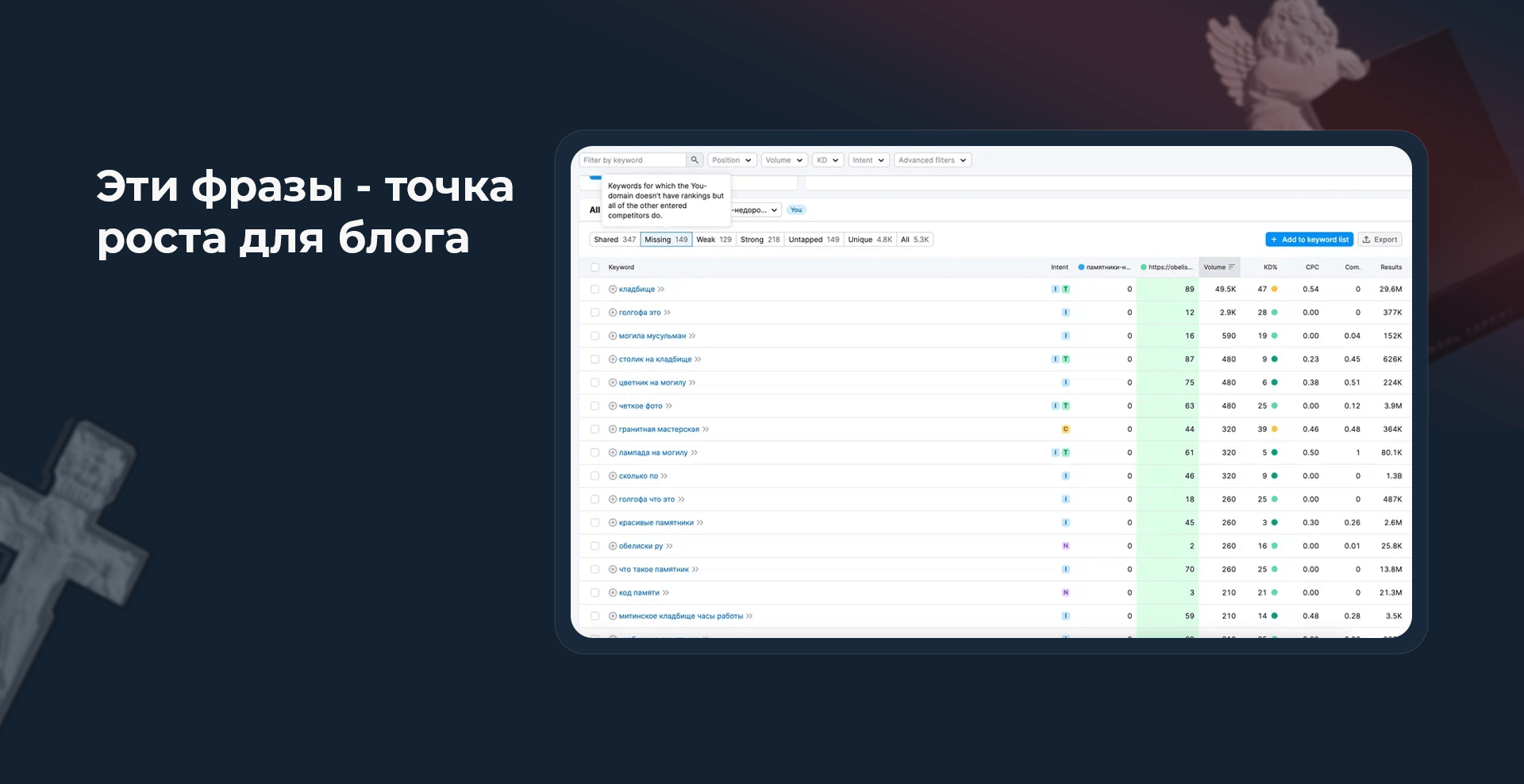Check the checkbox for row кладбище
Screen dimensions: 1524x784
[595, 289]
